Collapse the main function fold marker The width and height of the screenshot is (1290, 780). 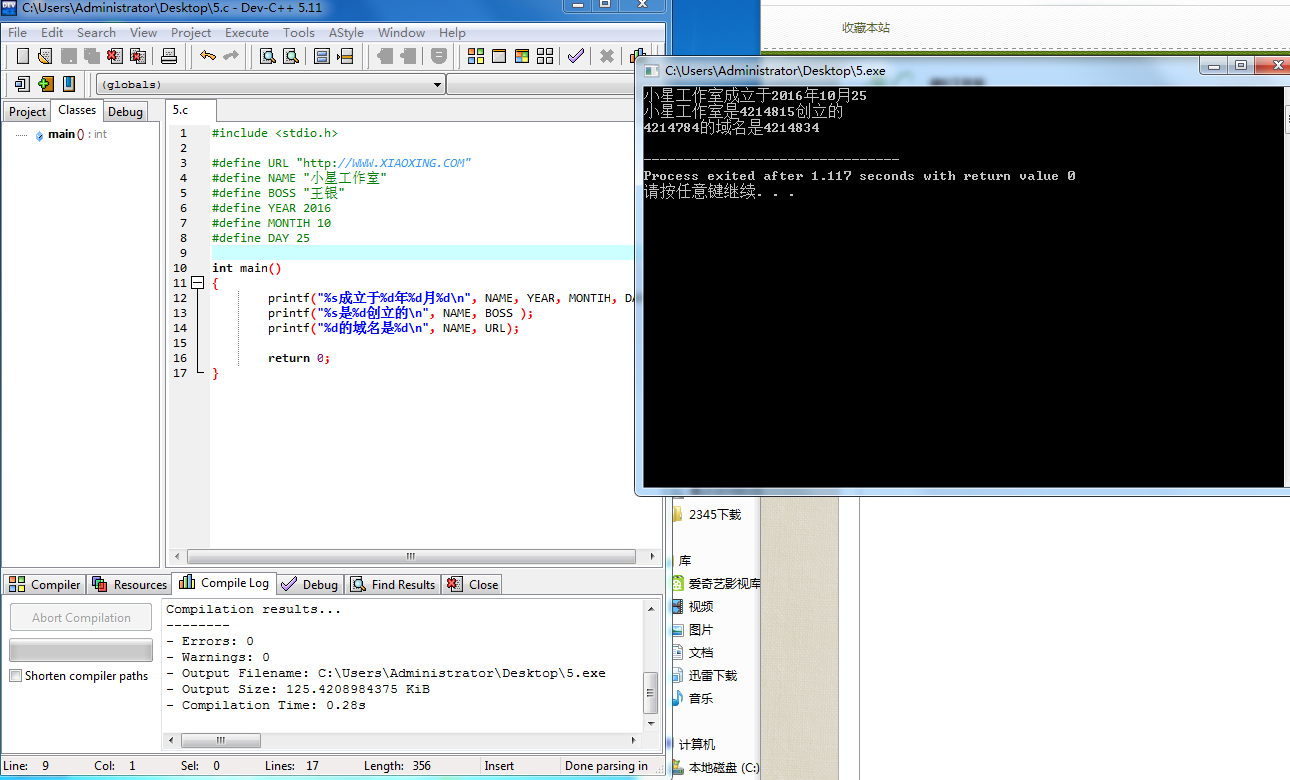coord(197,283)
